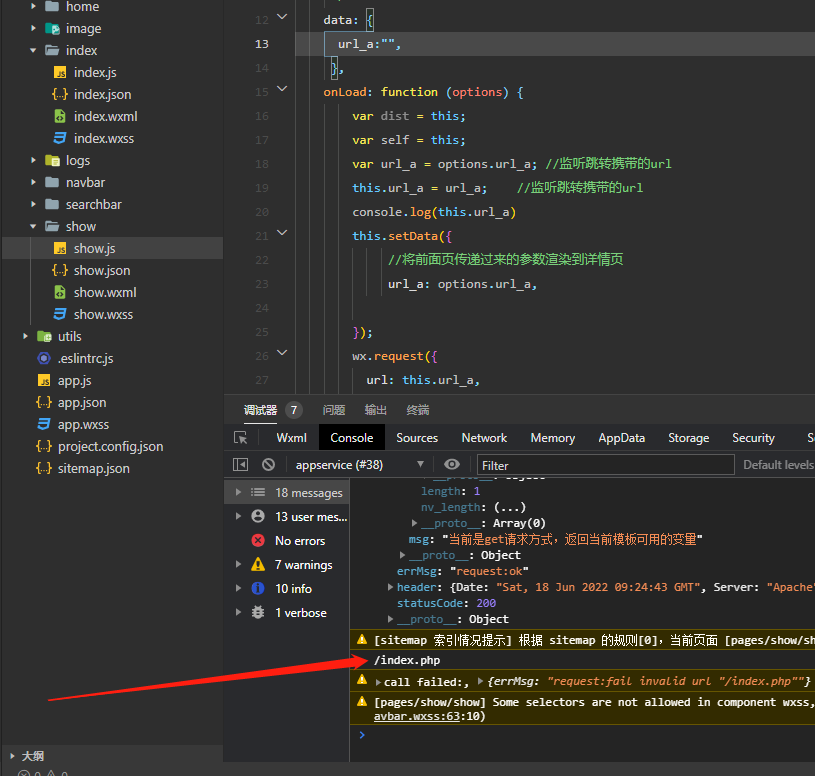Expand the navbar folder
This screenshot has width=815, height=776.
[x=33, y=182]
